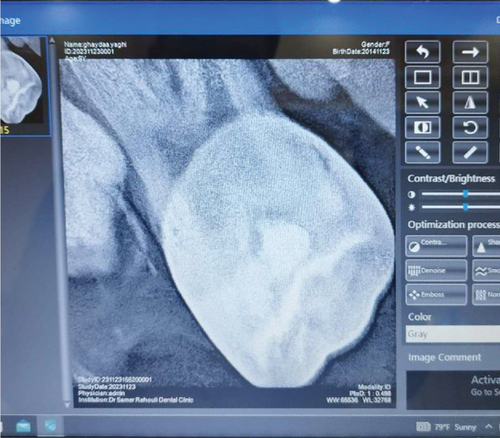Screen dimensions: 500x438
Task: Click the Image Comment text box
Action: (x=453, y=390)
